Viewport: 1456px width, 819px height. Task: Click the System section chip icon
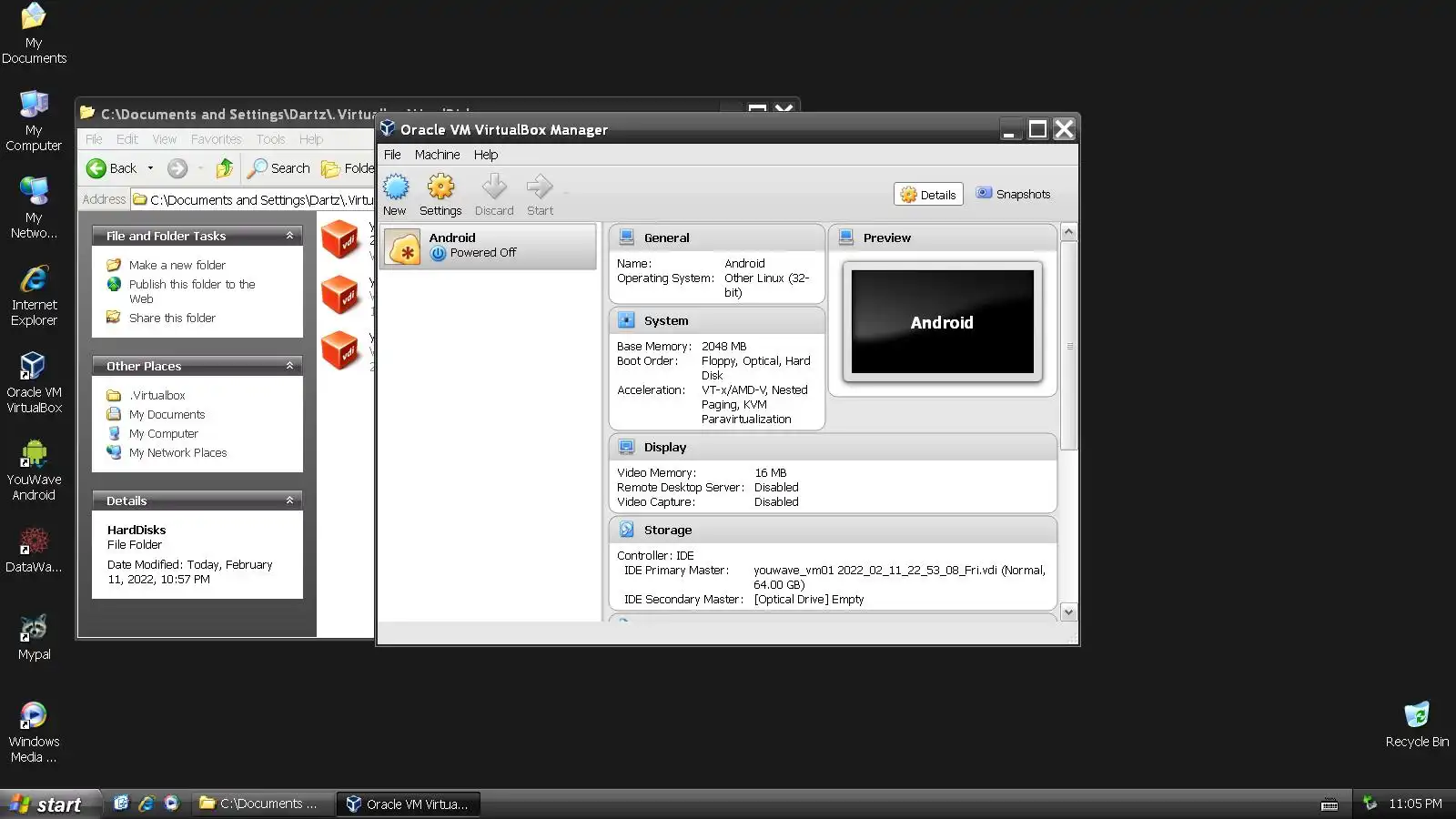tap(626, 320)
